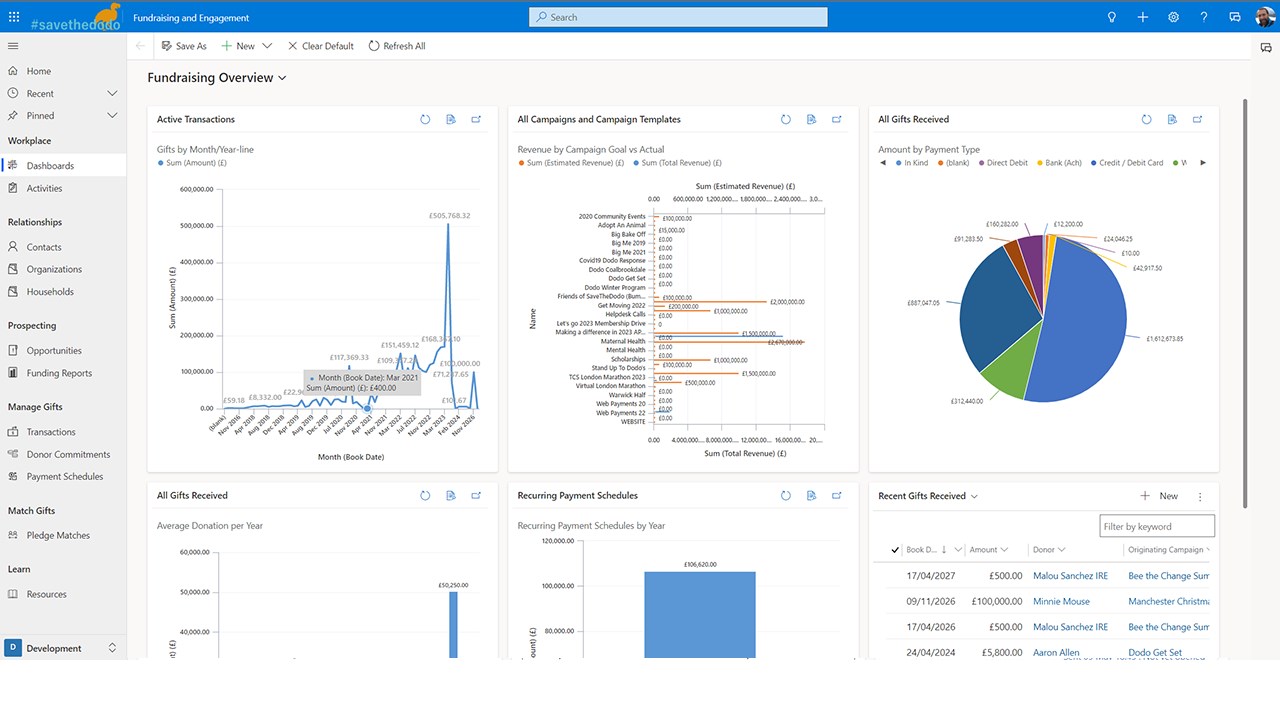Expand the Recent section in sidebar
The image size is (1280, 720).
point(112,93)
